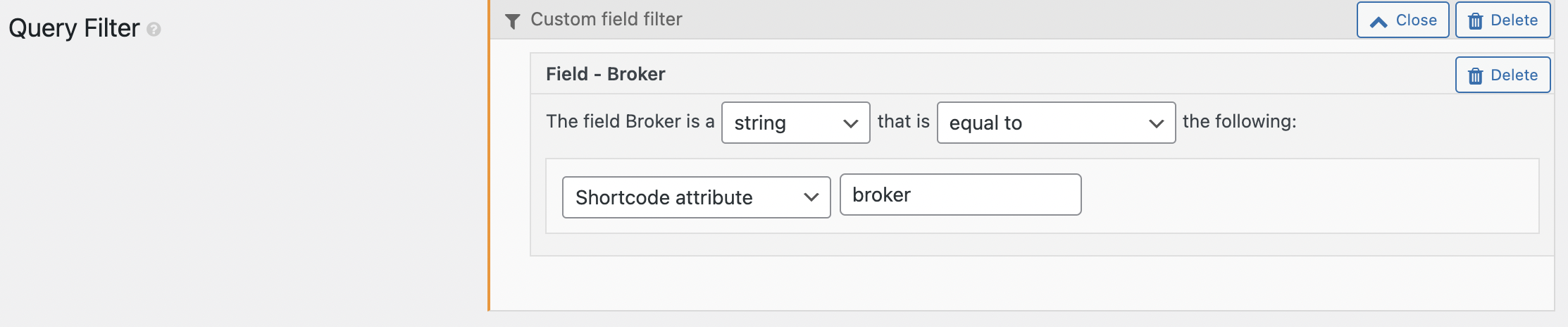The width and height of the screenshot is (1568, 327).
Task: Click the Custom field filter header title
Action: (606, 20)
